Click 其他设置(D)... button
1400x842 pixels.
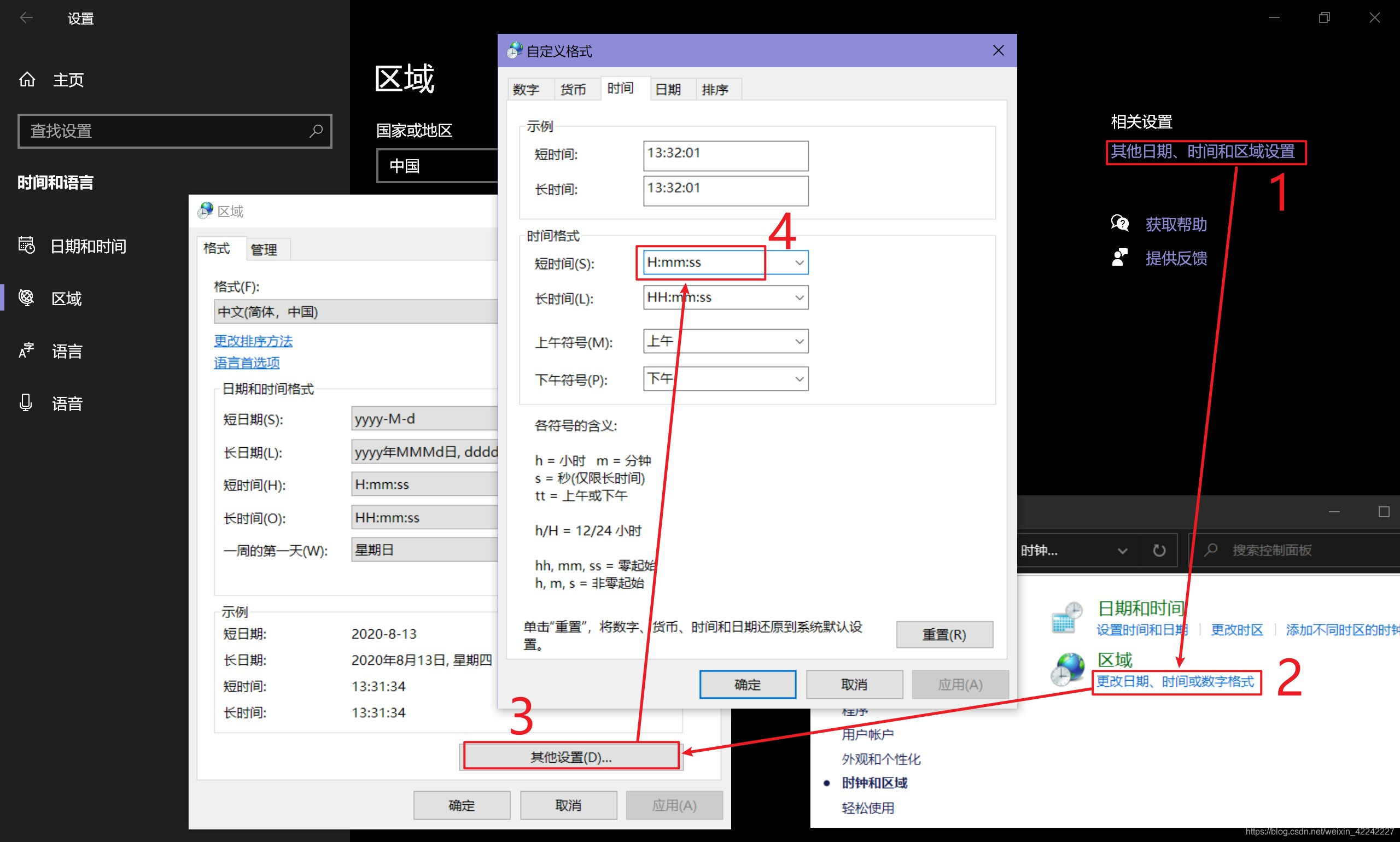coord(571,757)
